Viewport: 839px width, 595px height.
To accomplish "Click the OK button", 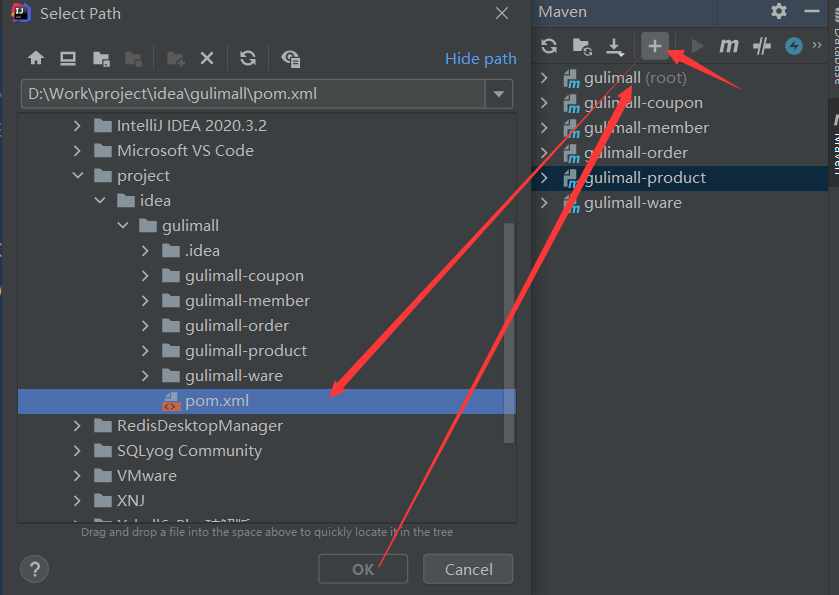I will pyautogui.click(x=363, y=569).
